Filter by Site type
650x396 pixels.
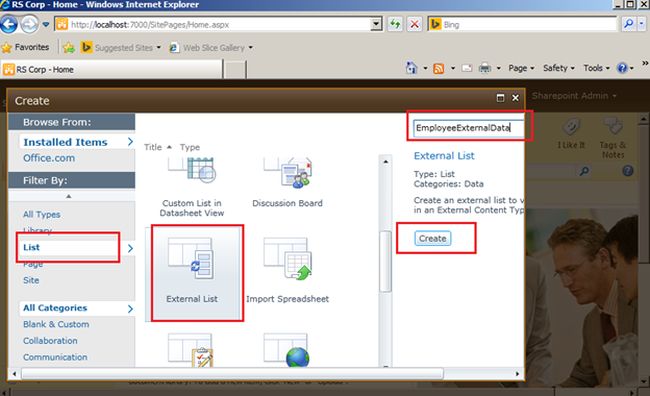31,280
